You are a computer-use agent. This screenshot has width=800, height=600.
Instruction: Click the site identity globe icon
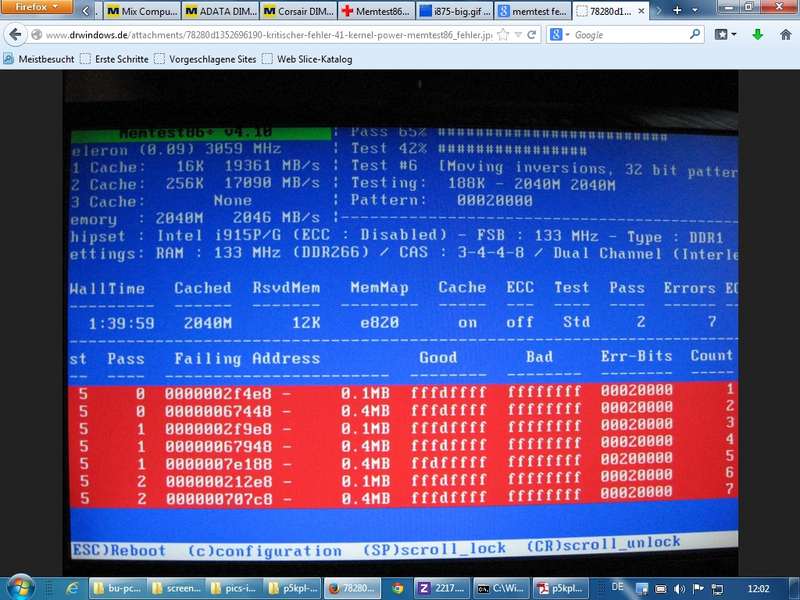(x=36, y=35)
